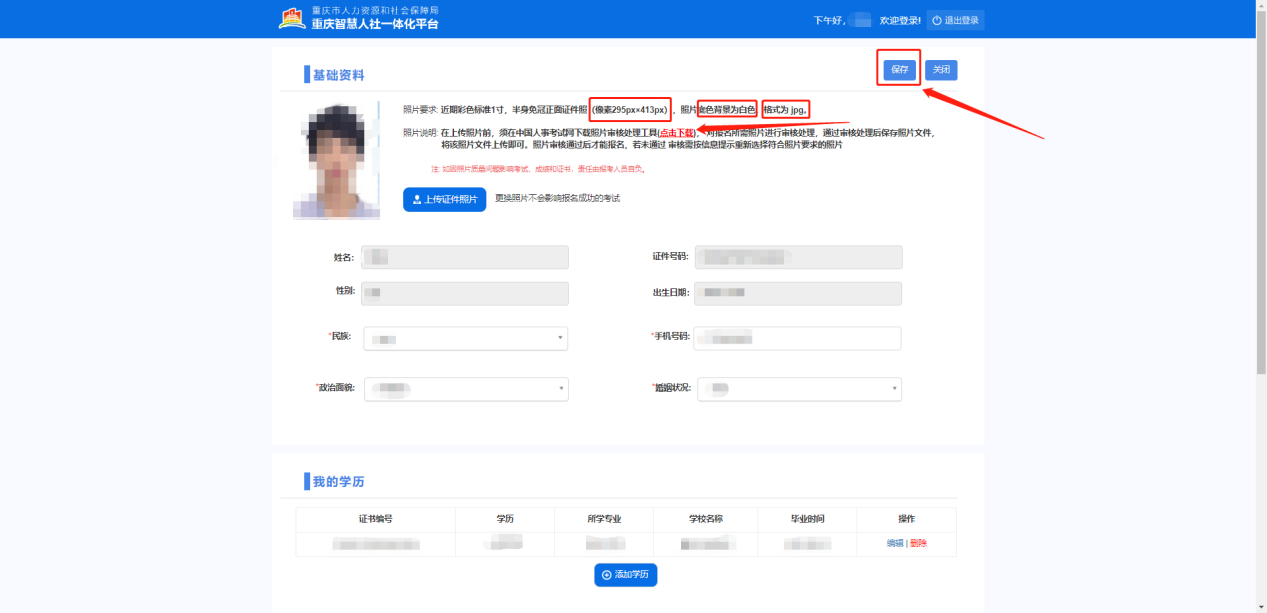Open the 政治面貌 dropdown list
The height and width of the screenshot is (613, 1267).
click(560, 389)
